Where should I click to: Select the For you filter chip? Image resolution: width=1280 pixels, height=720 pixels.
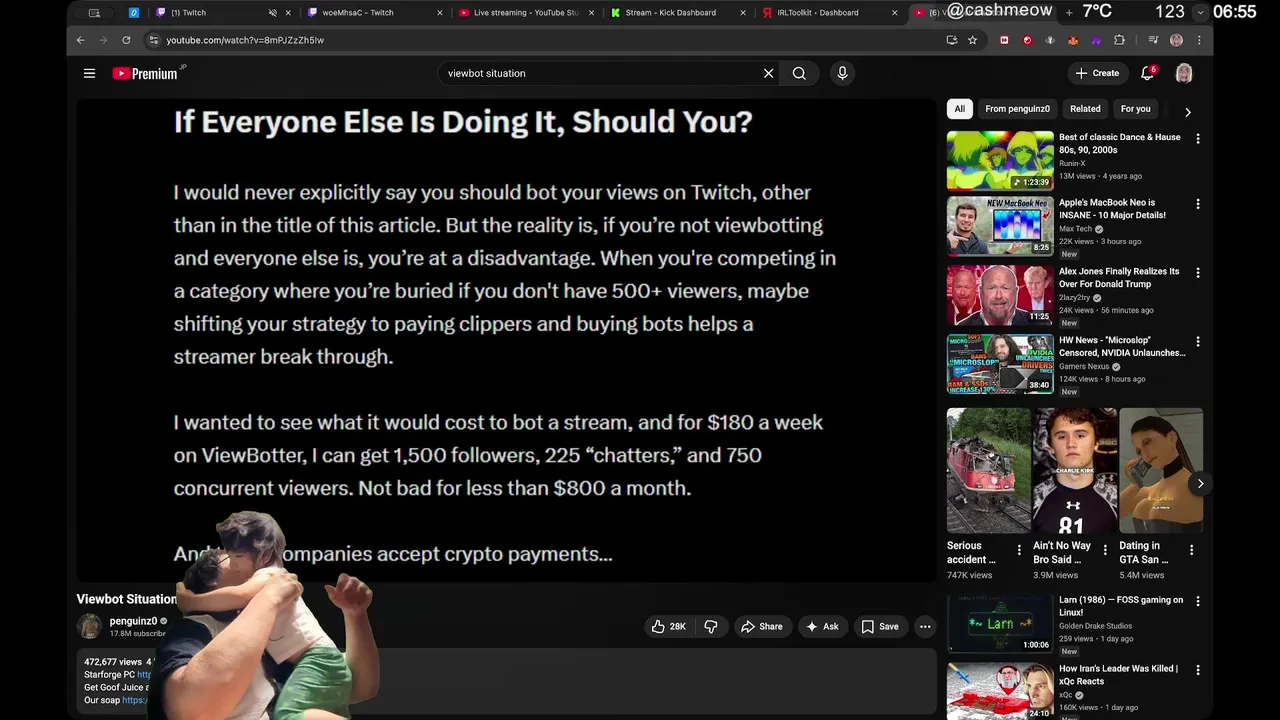click(1135, 109)
